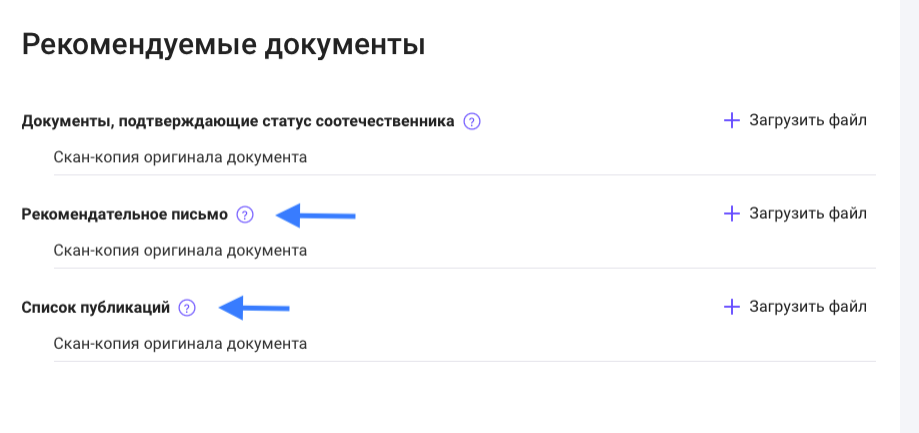Click Скан-копия оригинала документа under Список публикаций
The width and height of the screenshot is (919, 433).
(180, 344)
